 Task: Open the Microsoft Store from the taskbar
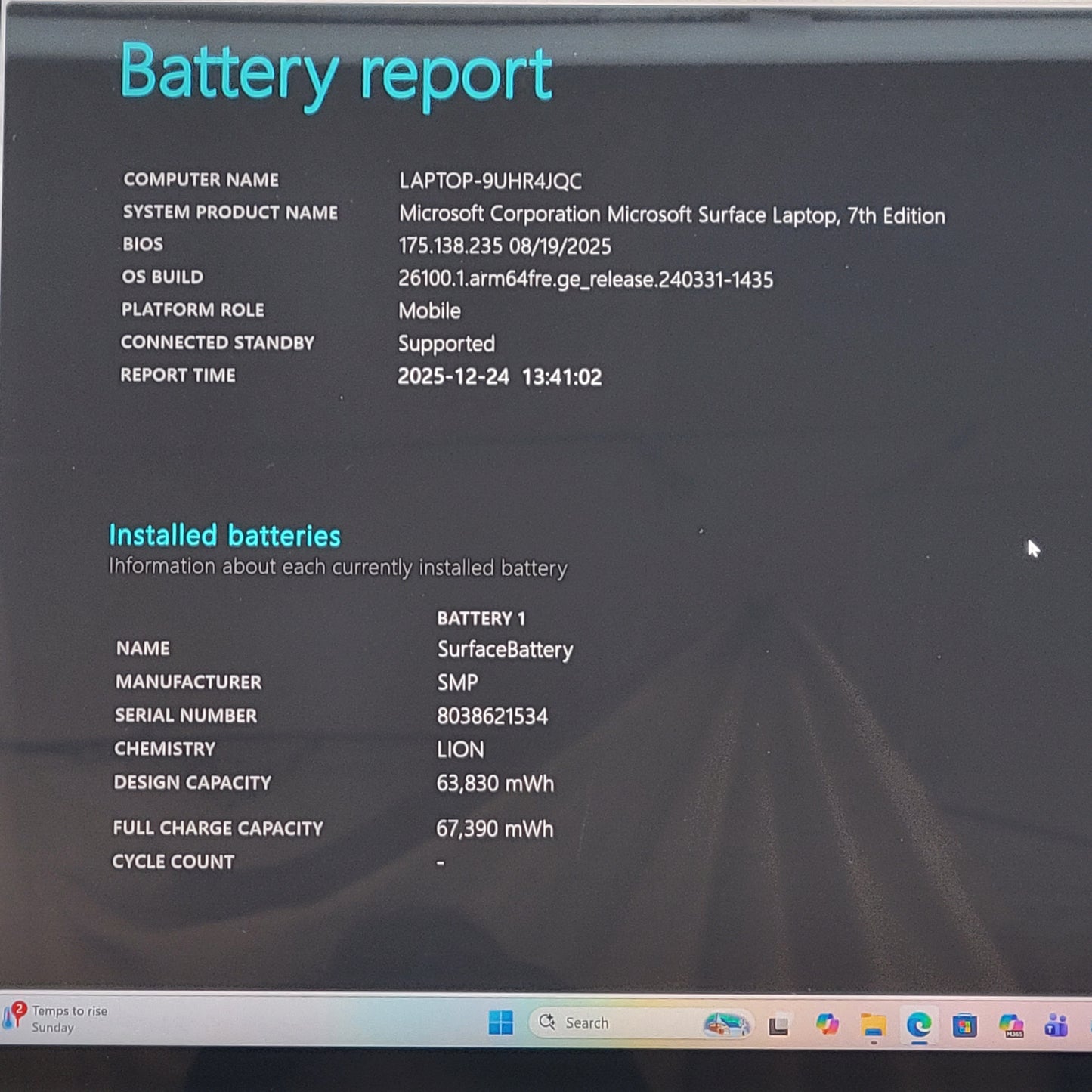[x=965, y=1023]
